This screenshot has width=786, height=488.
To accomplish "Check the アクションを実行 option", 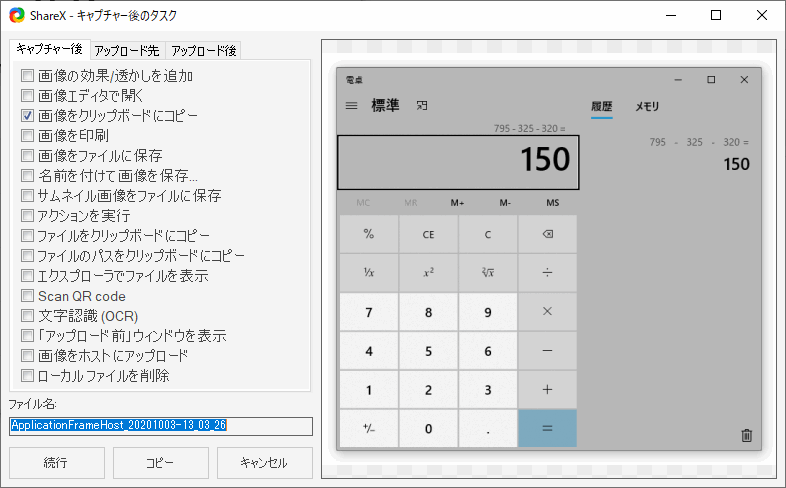I will 28,216.
